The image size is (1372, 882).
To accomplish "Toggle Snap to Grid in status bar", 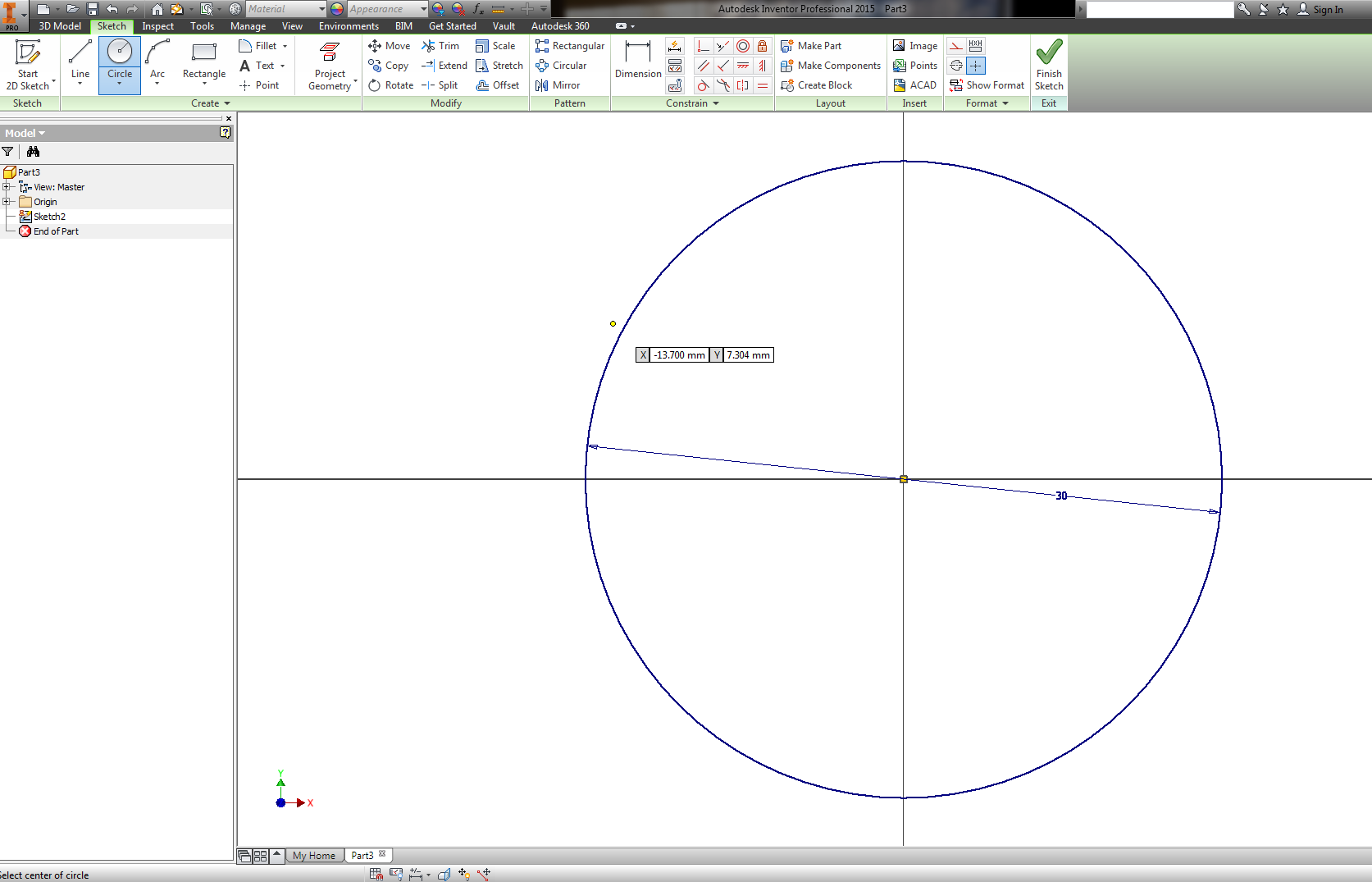I will coord(376,875).
